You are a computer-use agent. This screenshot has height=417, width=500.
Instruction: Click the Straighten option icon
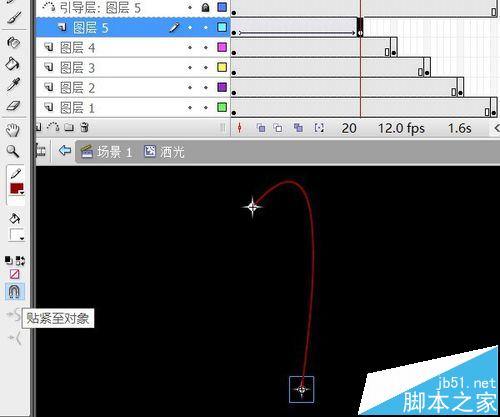[15, 338]
